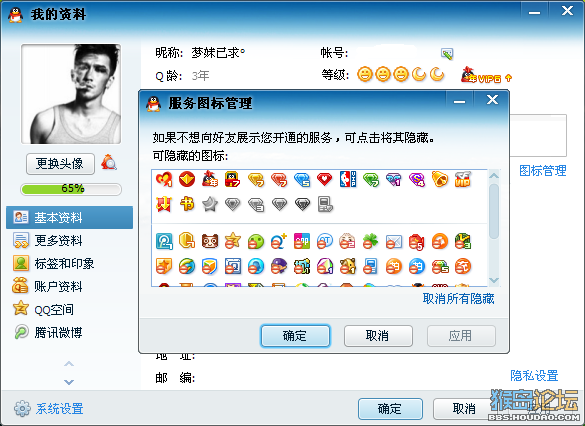Click the brown bear face icon
Image resolution: width=585 pixels, height=426 pixels.
(210, 241)
